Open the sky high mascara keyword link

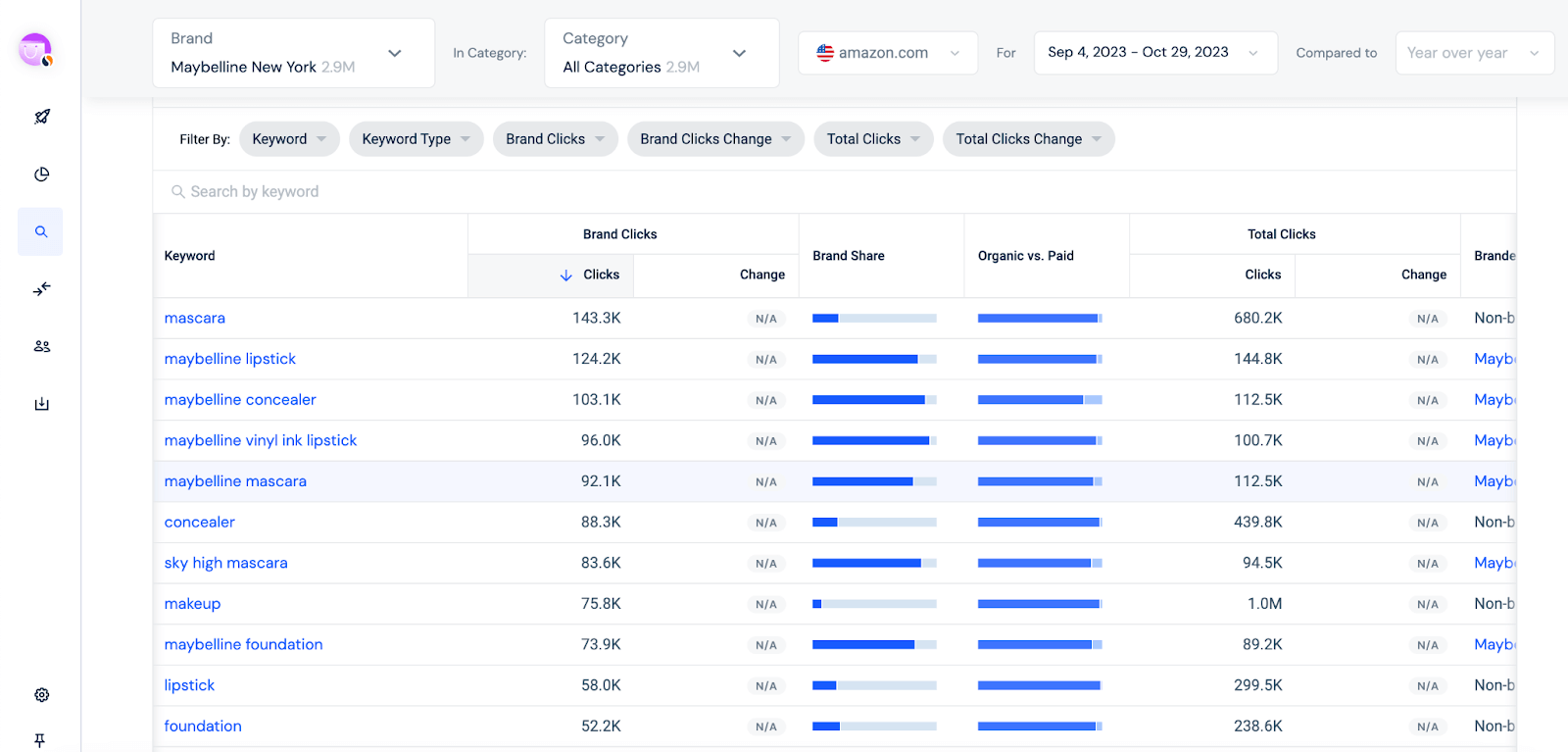click(226, 563)
